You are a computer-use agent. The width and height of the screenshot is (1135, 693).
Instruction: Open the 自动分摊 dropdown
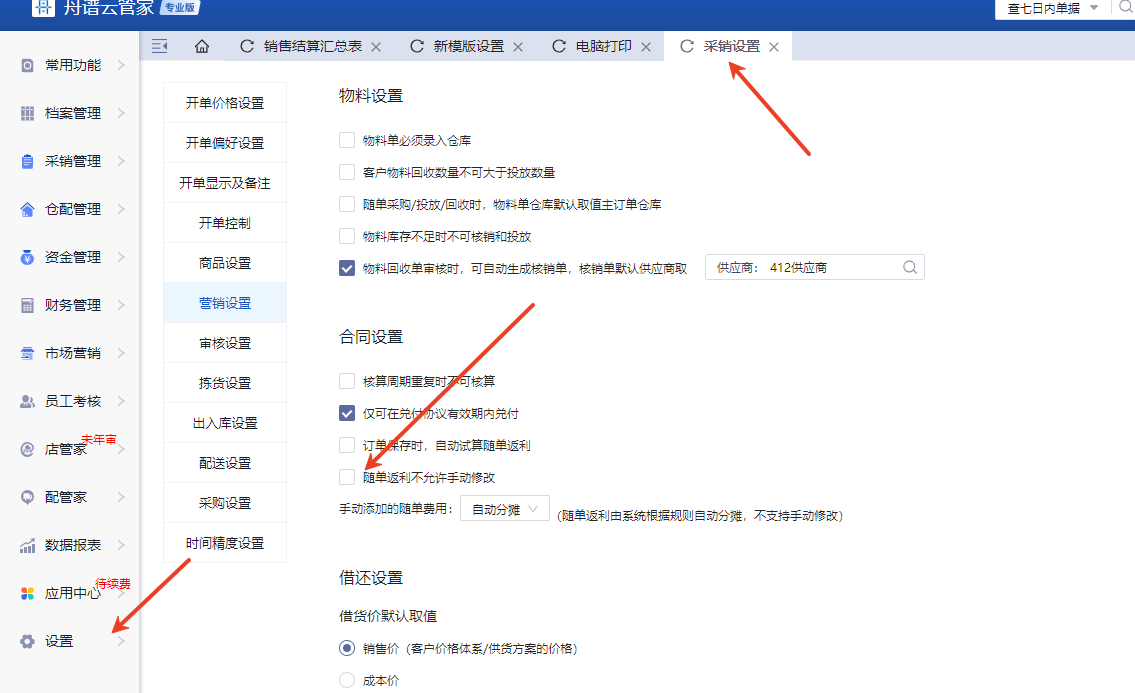(x=505, y=510)
